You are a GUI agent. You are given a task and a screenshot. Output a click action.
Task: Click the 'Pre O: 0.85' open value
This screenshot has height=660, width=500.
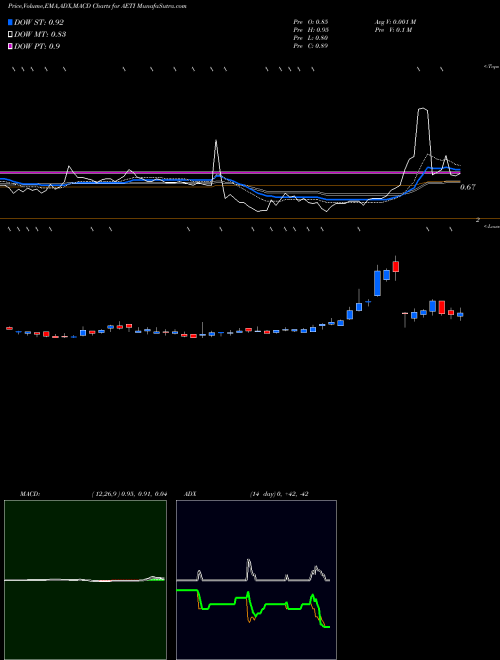coord(311,22)
